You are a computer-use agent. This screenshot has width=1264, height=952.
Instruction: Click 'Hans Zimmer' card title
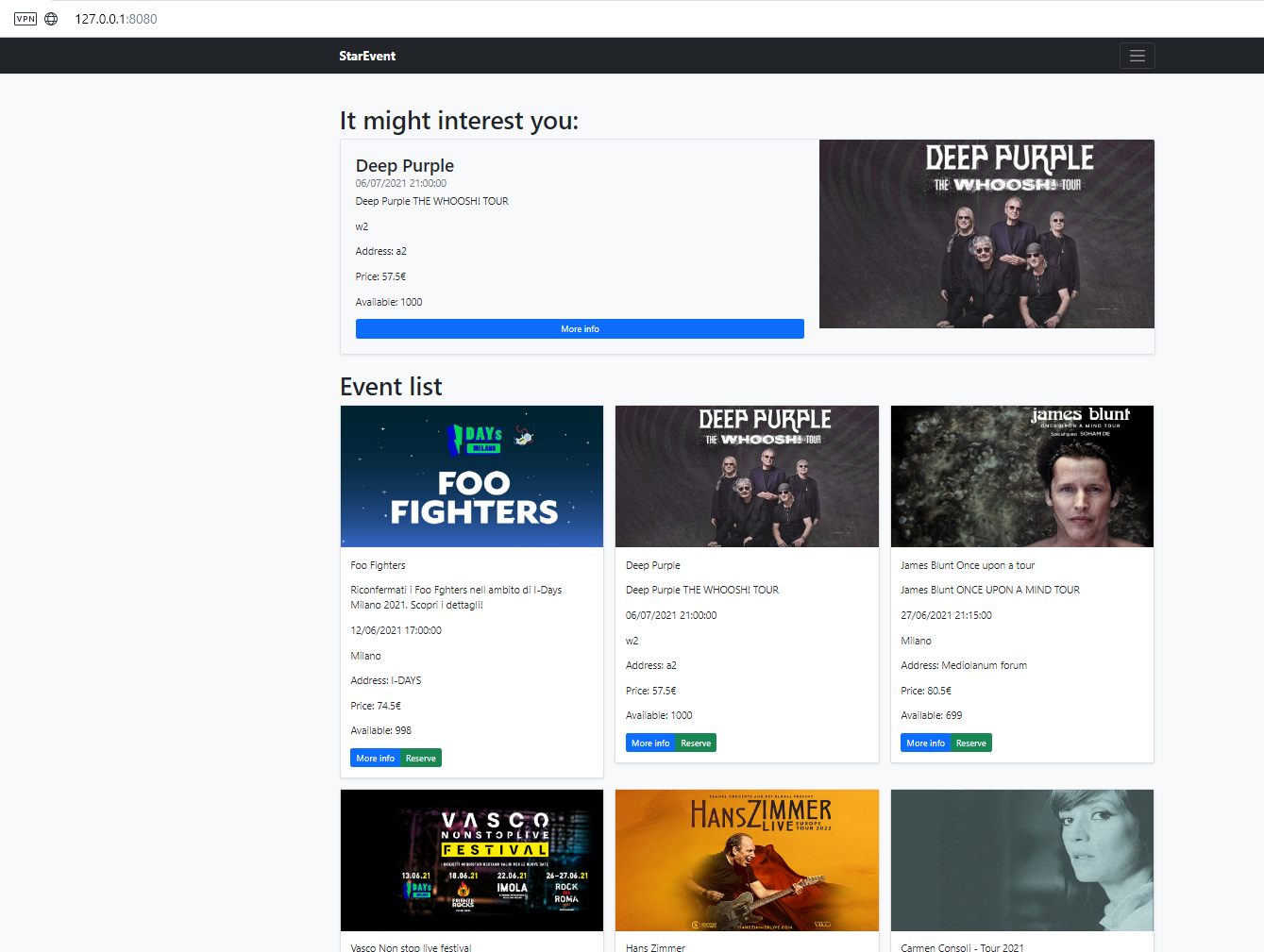point(655,947)
